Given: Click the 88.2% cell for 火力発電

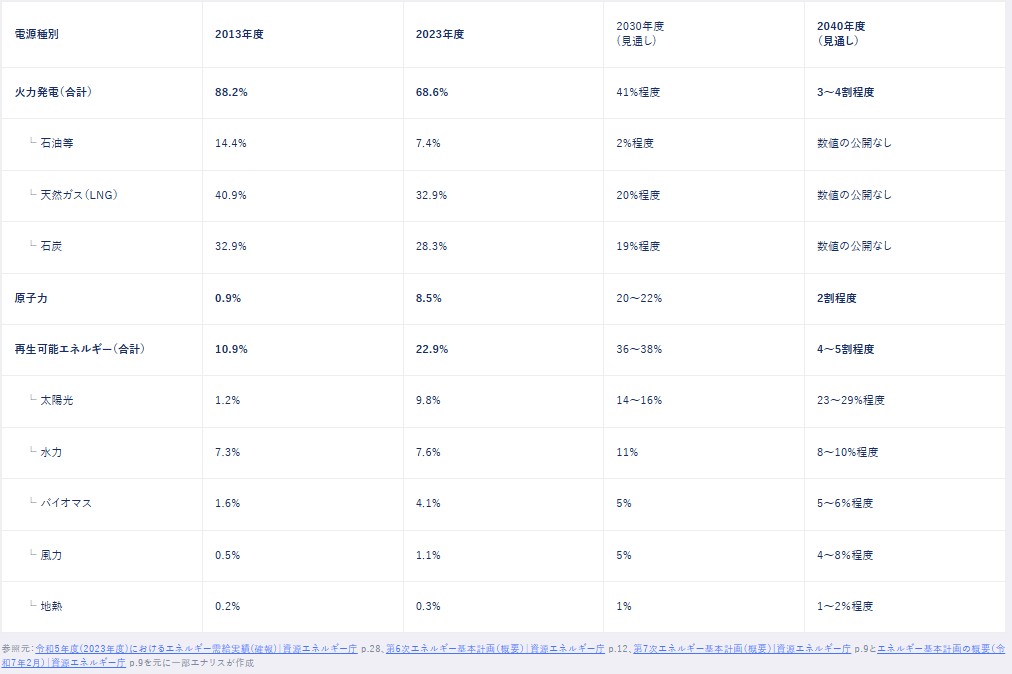Looking at the screenshot, I should coord(231,92).
